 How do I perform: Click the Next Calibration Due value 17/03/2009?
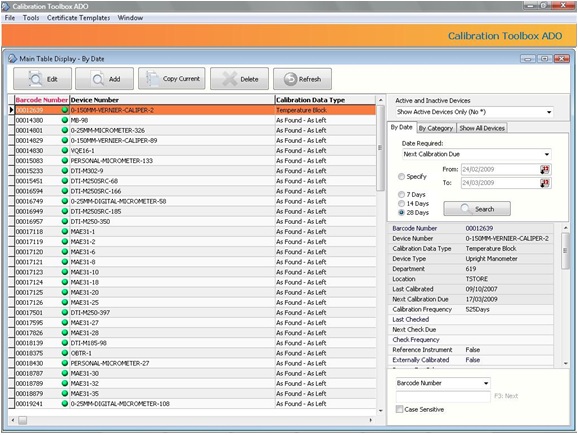tap(481, 299)
